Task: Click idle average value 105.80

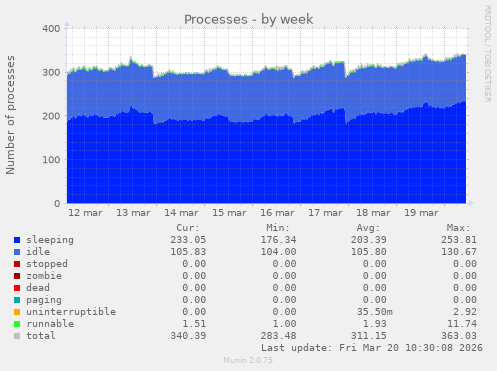Action: coord(369,252)
